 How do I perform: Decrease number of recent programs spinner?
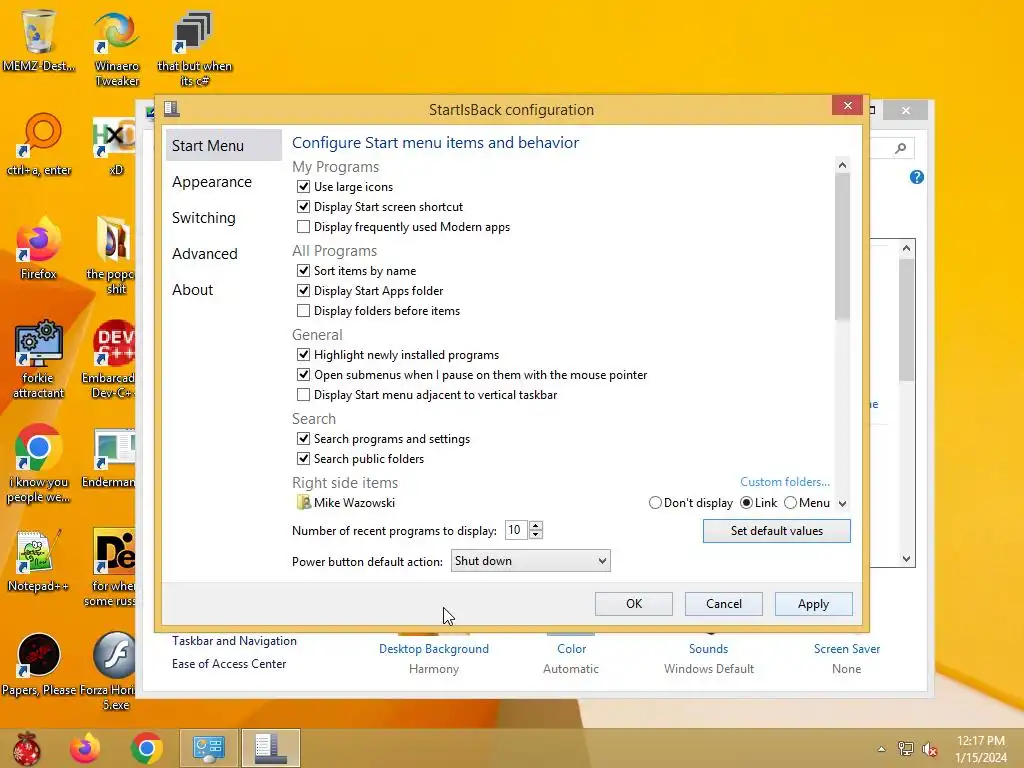pyautogui.click(x=536, y=535)
